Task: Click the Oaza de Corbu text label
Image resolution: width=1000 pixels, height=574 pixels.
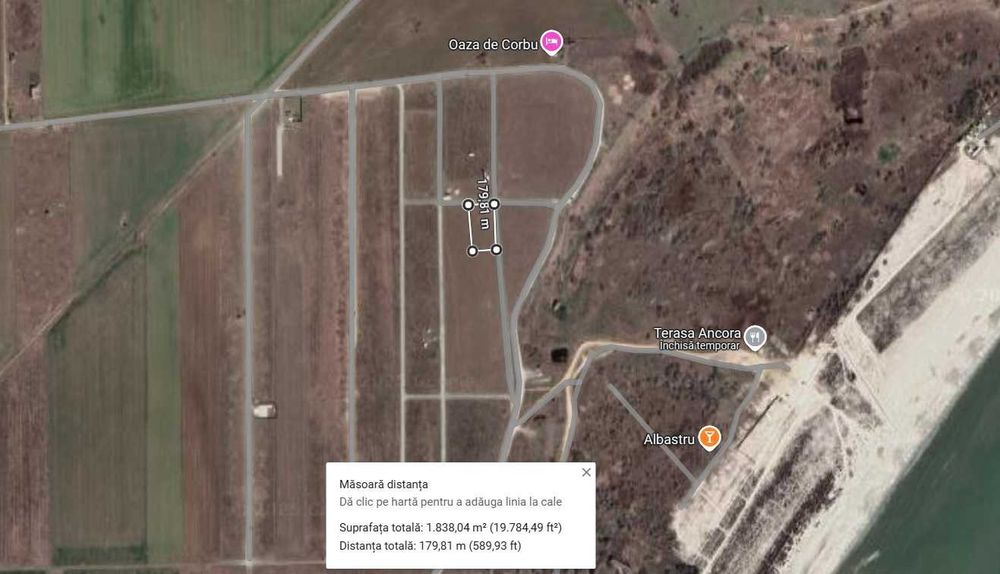Action: tap(493, 45)
